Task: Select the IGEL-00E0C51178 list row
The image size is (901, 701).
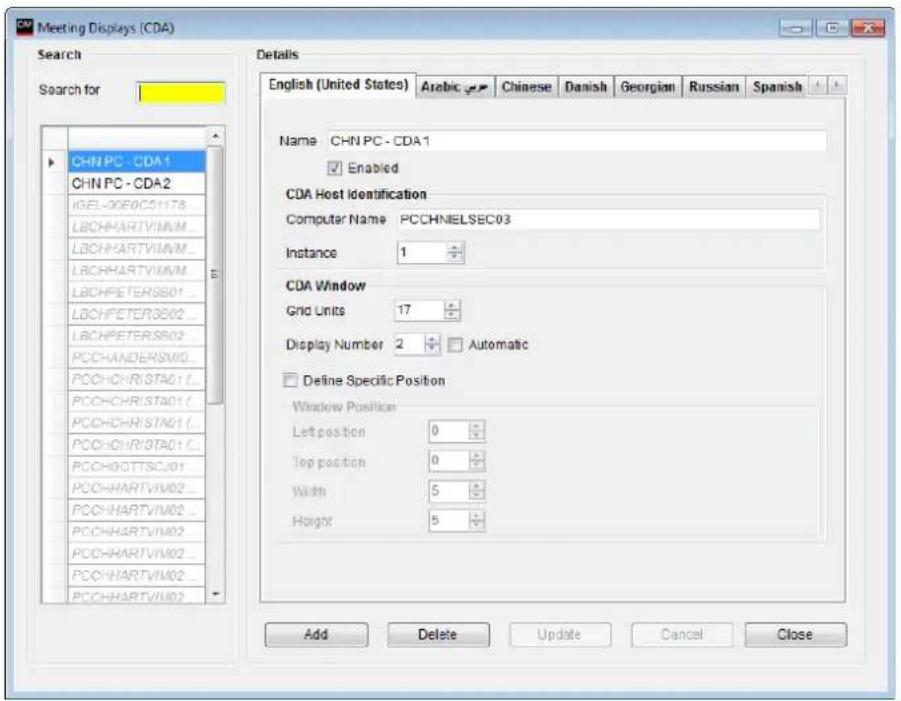Action: (x=136, y=205)
